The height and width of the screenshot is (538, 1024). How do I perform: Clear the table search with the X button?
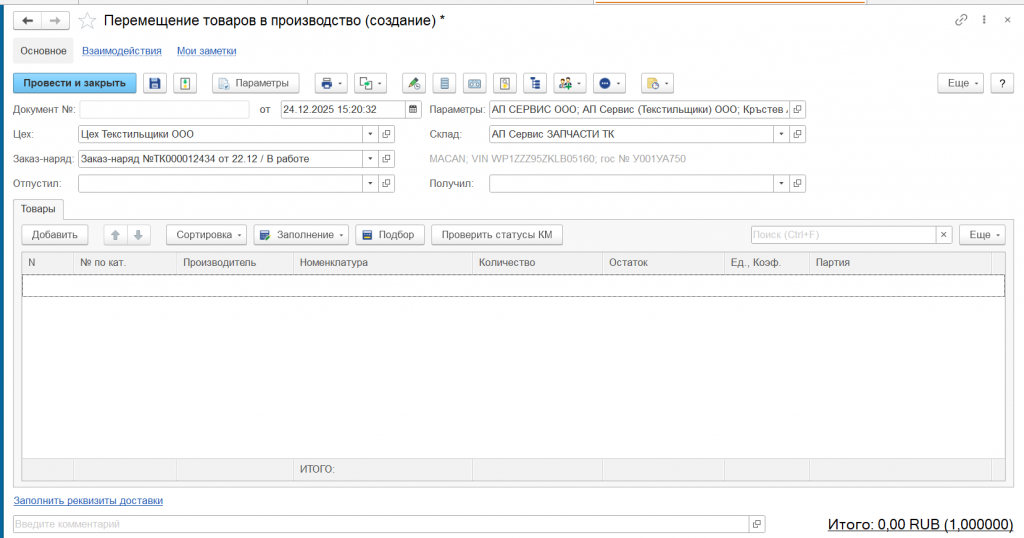[943, 235]
